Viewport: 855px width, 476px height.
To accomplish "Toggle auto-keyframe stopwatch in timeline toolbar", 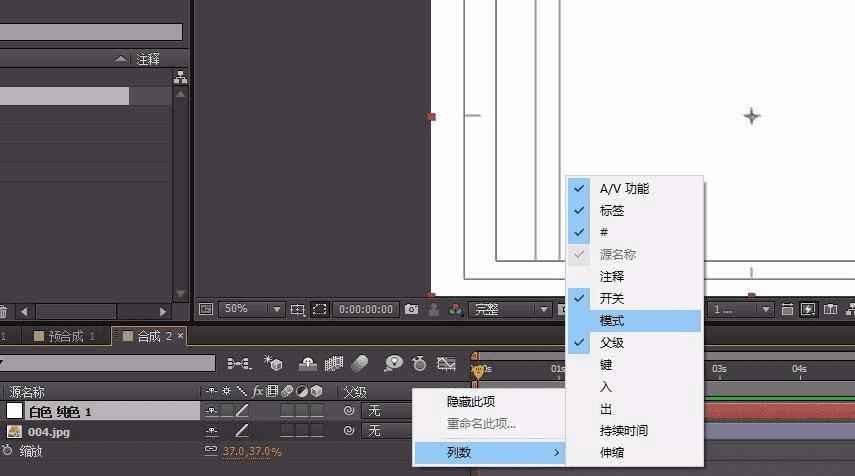I will (x=419, y=363).
